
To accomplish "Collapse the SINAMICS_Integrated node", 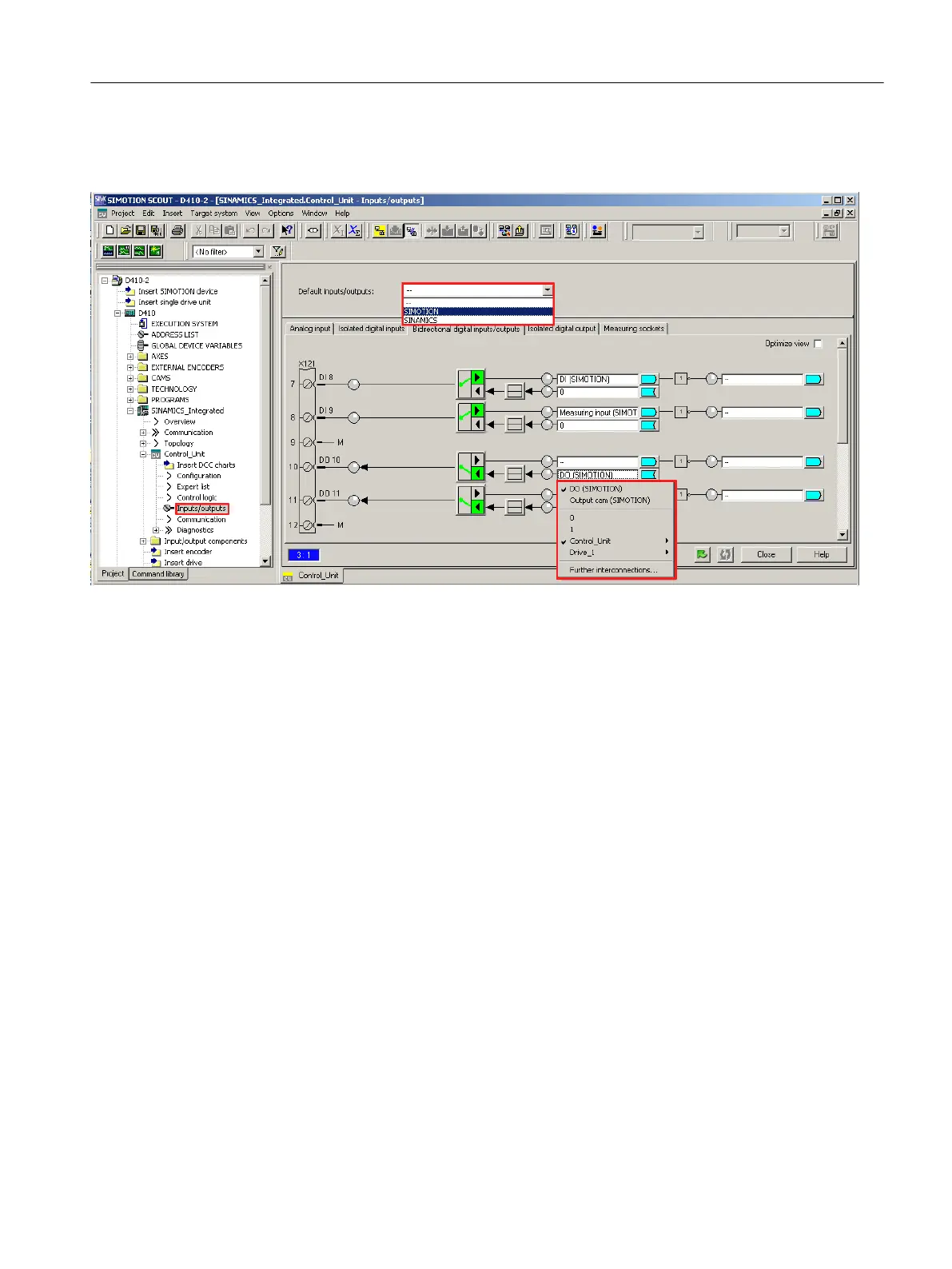I will tap(130, 411).
